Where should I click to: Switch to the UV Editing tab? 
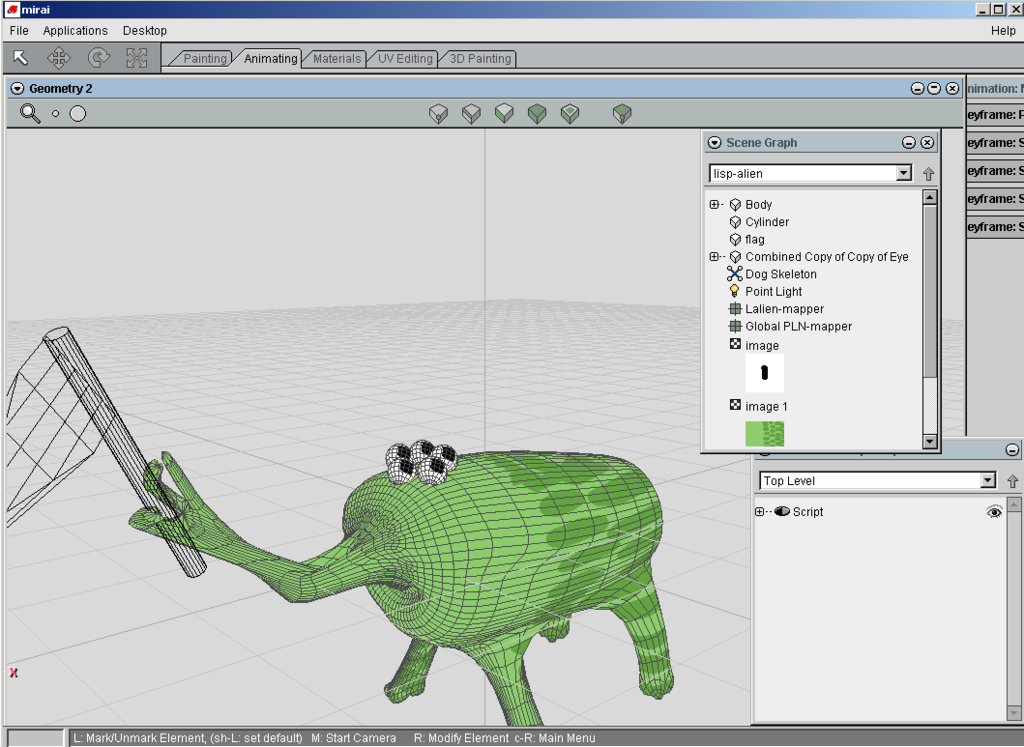coord(404,59)
